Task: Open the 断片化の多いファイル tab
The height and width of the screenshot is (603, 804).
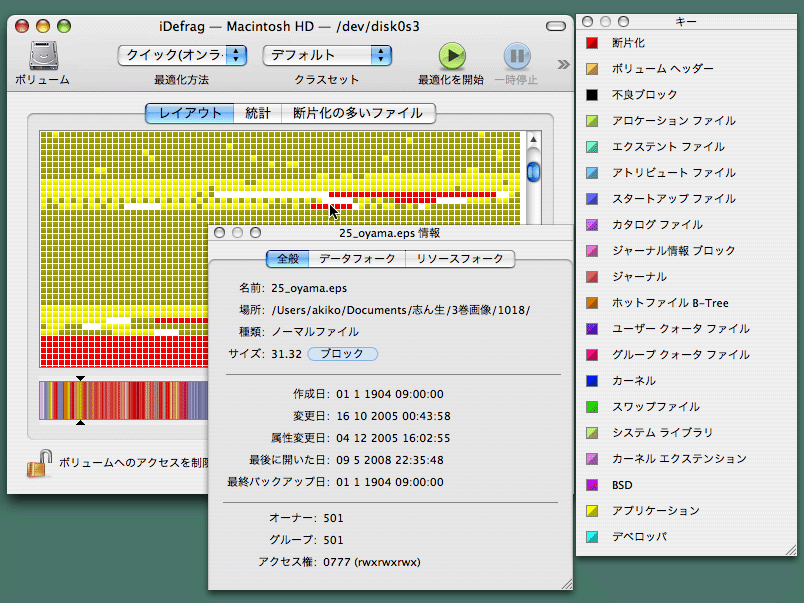Action: [x=358, y=113]
